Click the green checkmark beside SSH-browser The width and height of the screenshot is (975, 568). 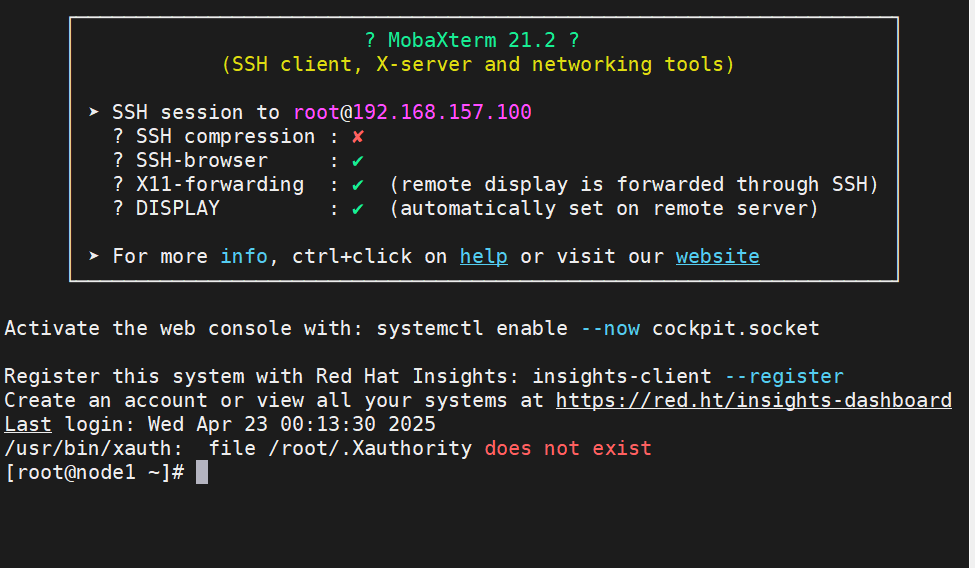tap(358, 161)
